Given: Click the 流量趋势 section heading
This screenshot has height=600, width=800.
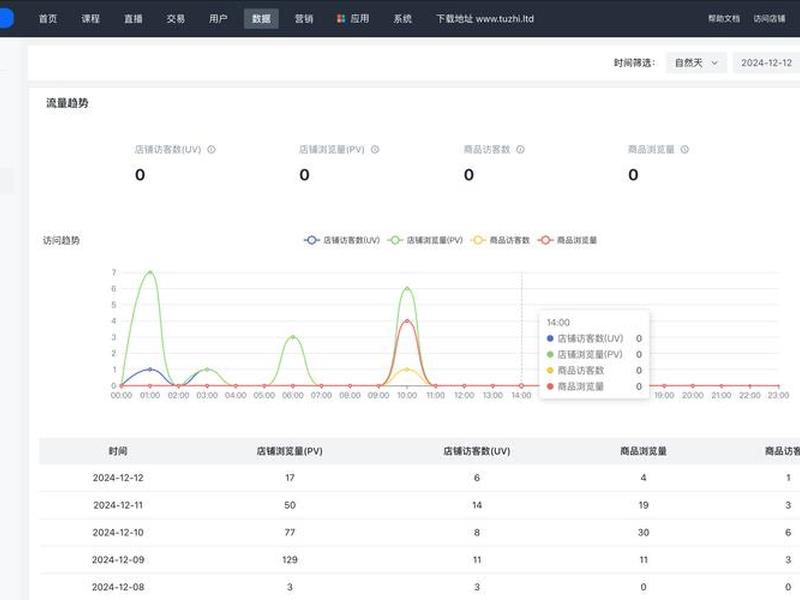Looking at the screenshot, I should click(67, 103).
